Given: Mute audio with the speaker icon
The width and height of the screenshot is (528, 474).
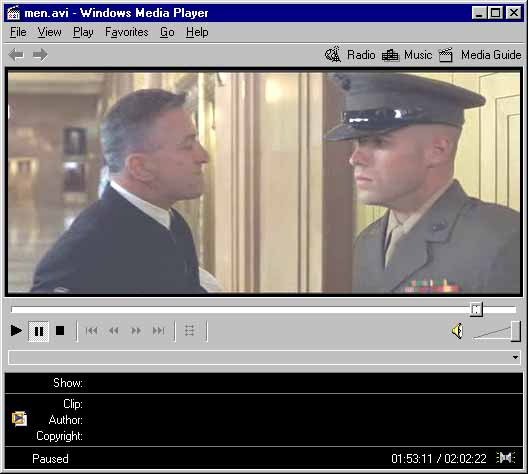Looking at the screenshot, I should 457,331.
